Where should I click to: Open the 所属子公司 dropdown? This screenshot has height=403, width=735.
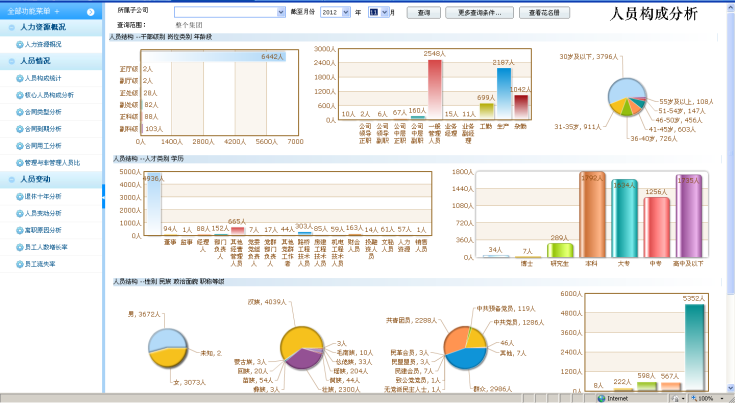point(280,12)
